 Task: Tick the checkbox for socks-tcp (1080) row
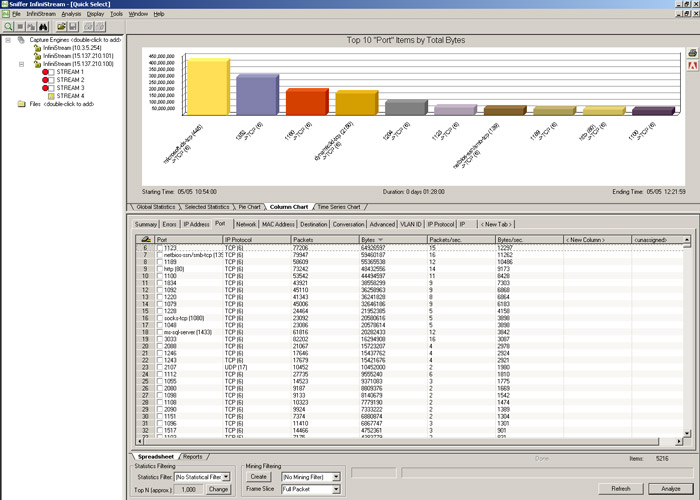click(x=160, y=318)
